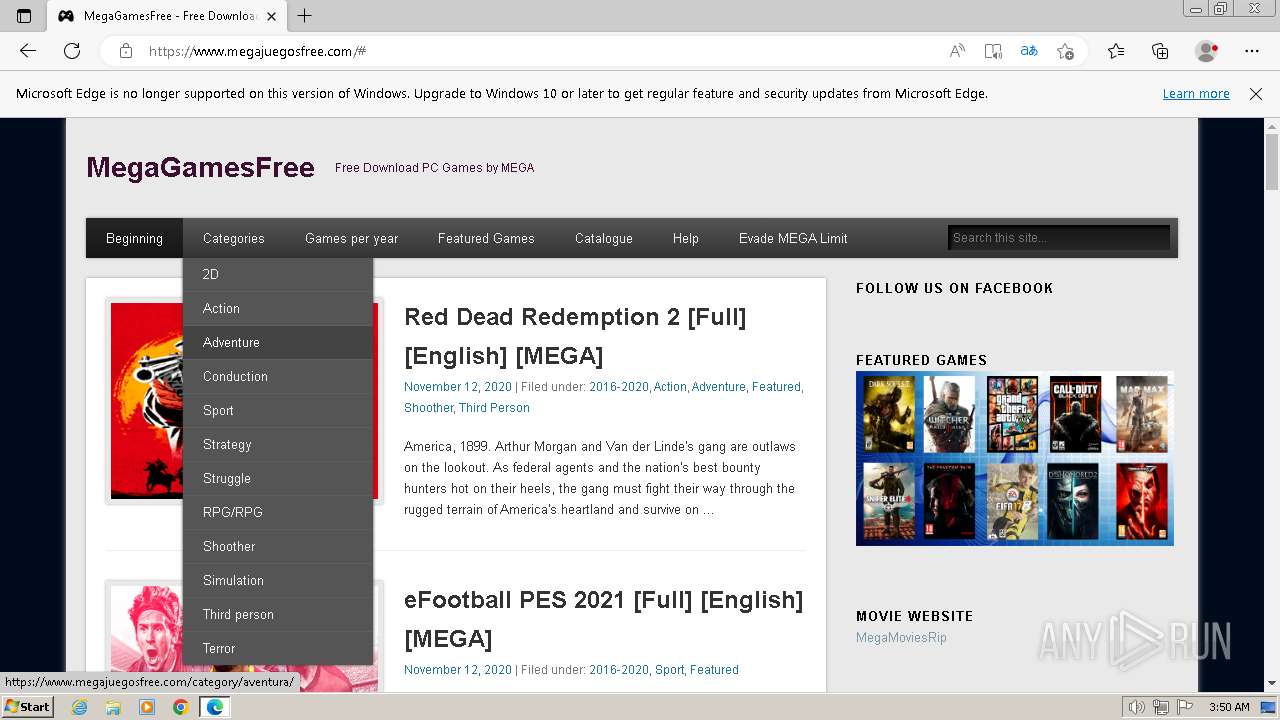
Task: Open the Categories menu
Action: pos(233,238)
